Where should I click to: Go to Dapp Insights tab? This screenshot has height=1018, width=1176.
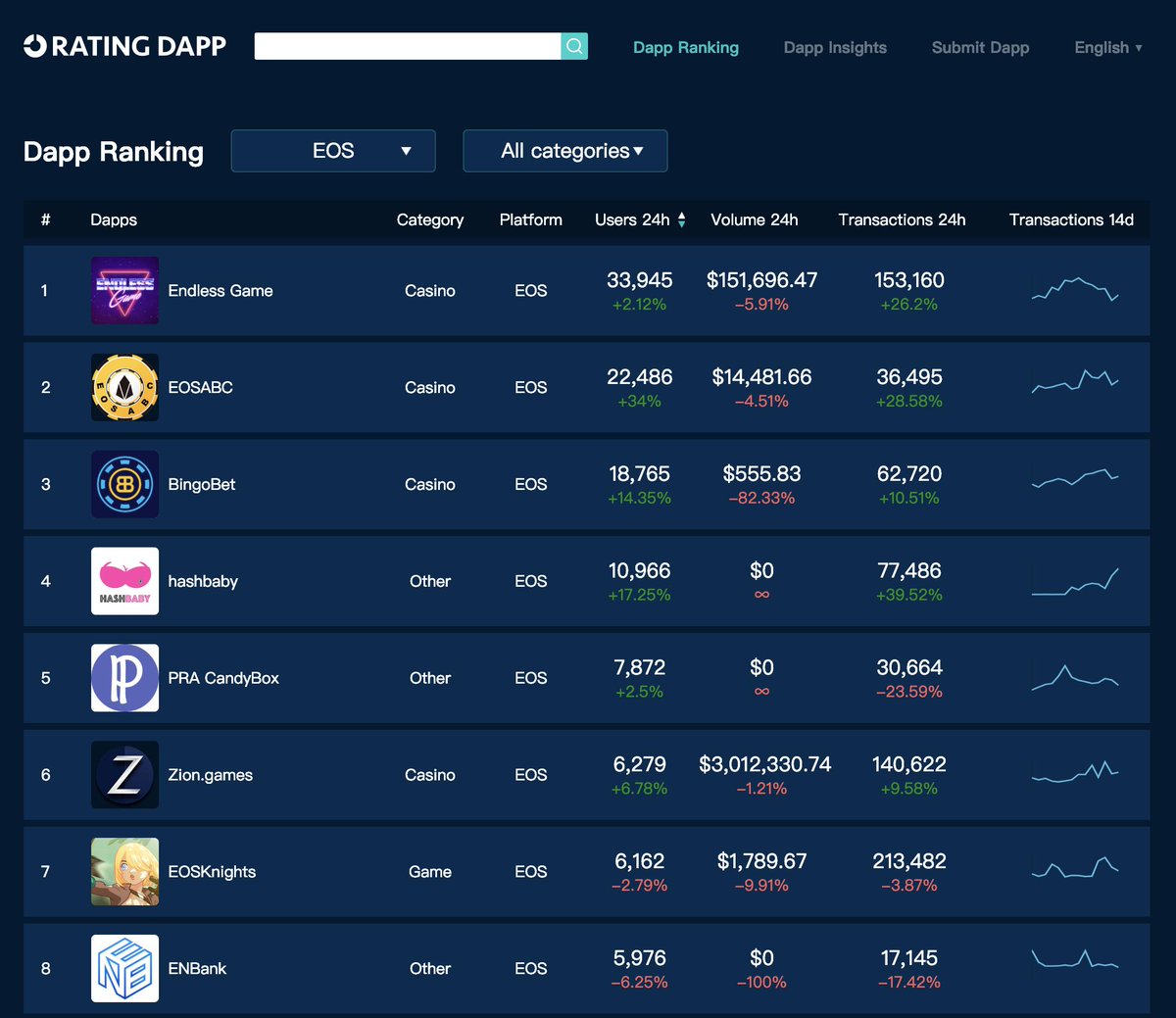(x=835, y=47)
